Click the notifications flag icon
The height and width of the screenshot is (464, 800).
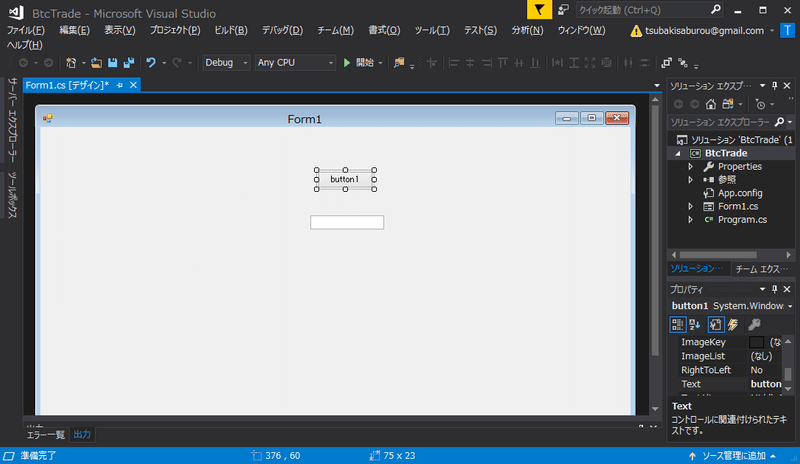coord(539,10)
